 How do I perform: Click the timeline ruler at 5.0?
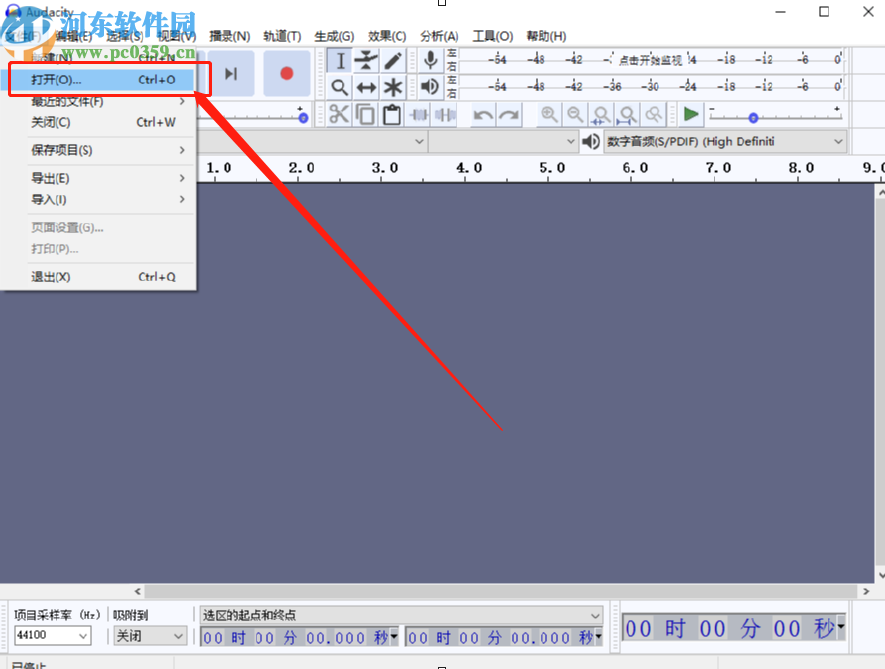(x=551, y=168)
